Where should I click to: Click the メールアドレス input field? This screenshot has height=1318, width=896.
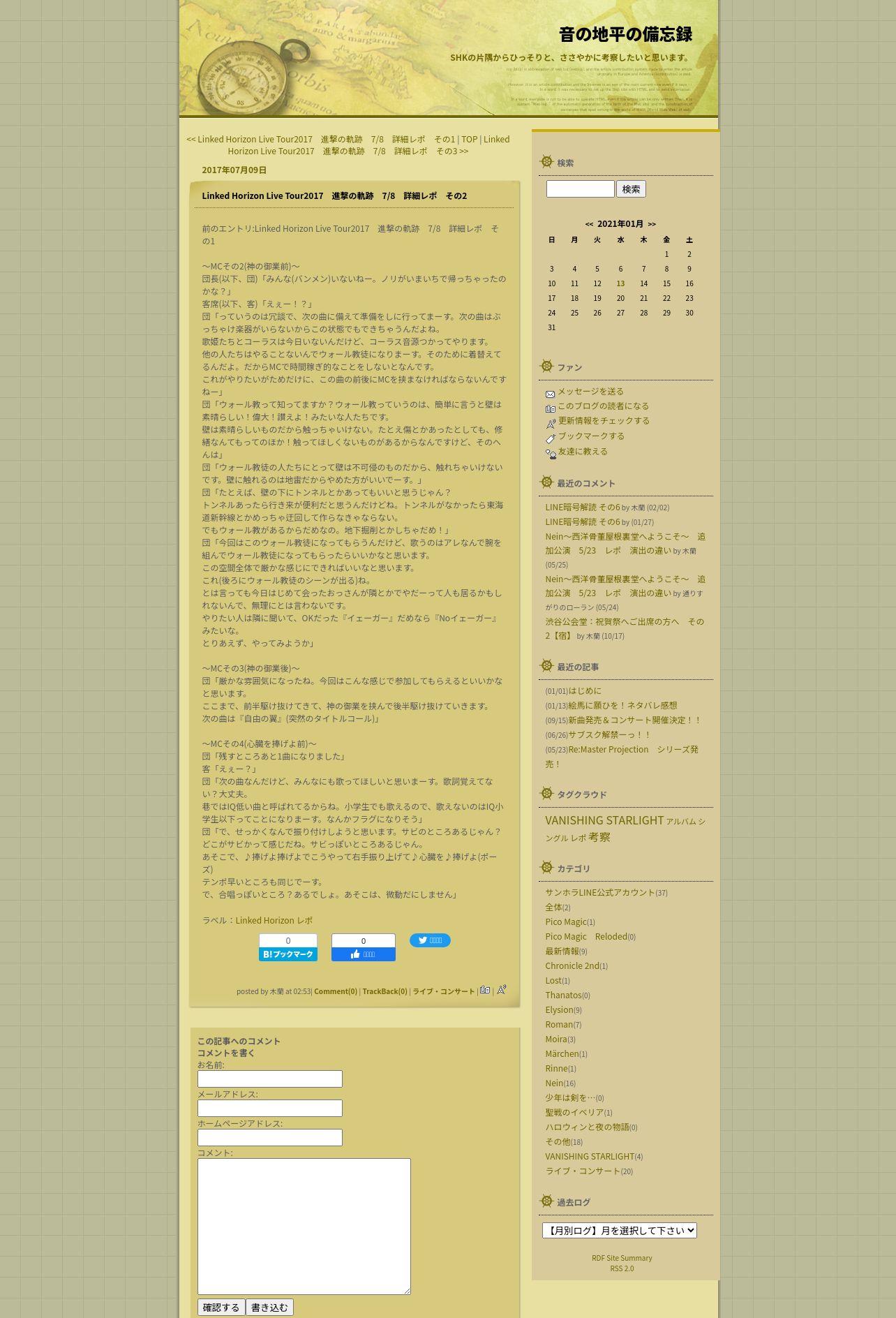click(x=270, y=1108)
